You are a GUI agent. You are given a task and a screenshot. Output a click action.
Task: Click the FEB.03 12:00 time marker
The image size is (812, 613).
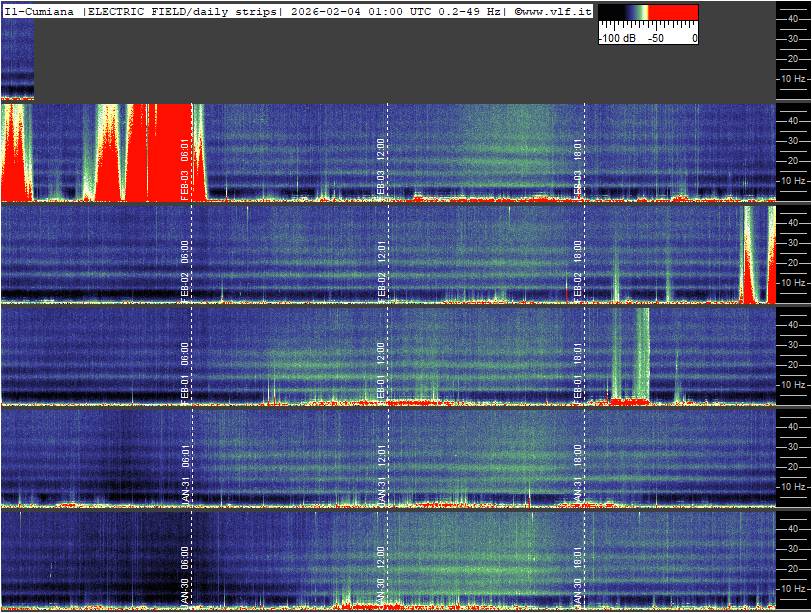click(381, 173)
